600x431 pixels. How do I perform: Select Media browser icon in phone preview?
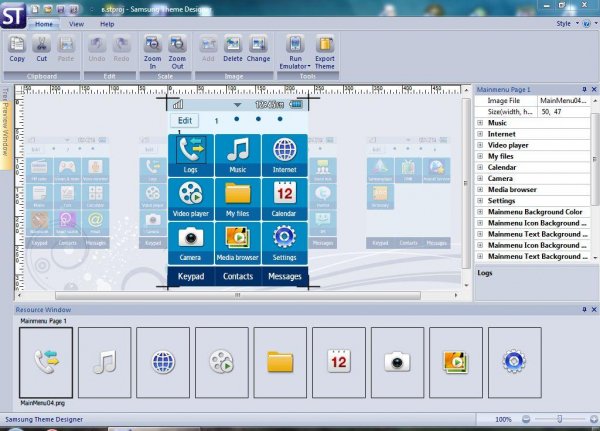click(238, 237)
